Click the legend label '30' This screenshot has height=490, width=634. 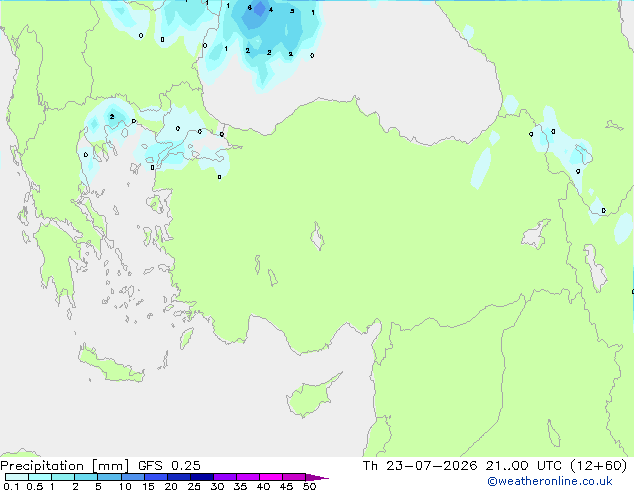point(217,486)
